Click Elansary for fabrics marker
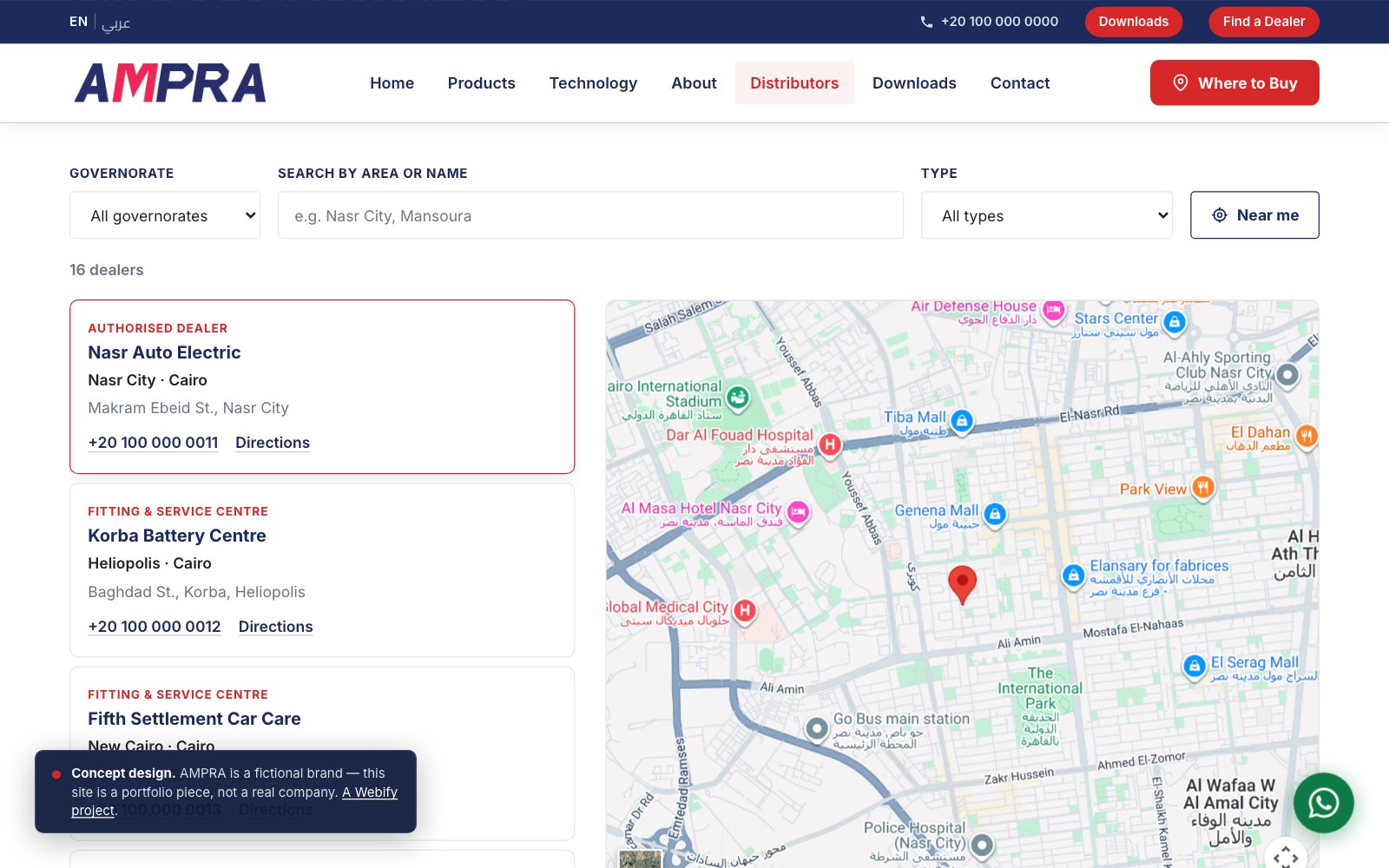 coord(1073,575)
